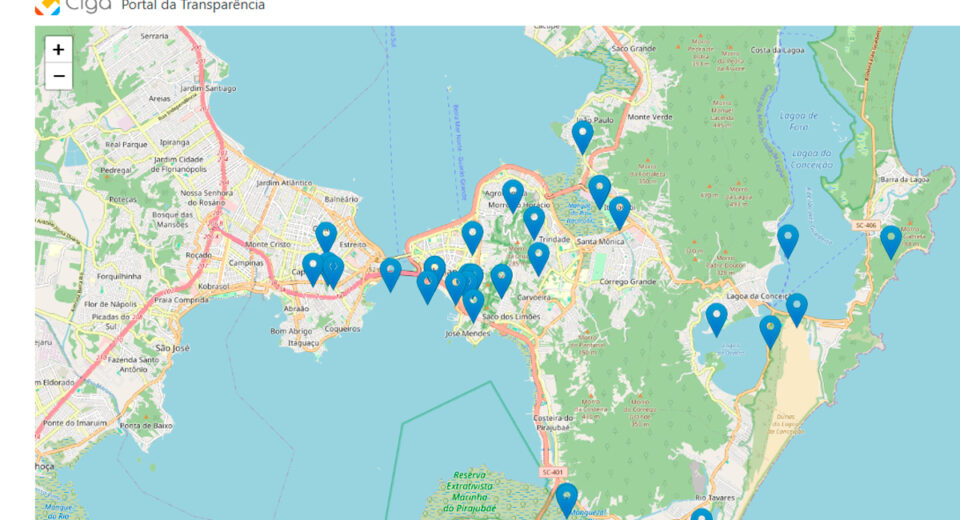
Task: Click the Costa da Lagoa label
Action: 778,50
